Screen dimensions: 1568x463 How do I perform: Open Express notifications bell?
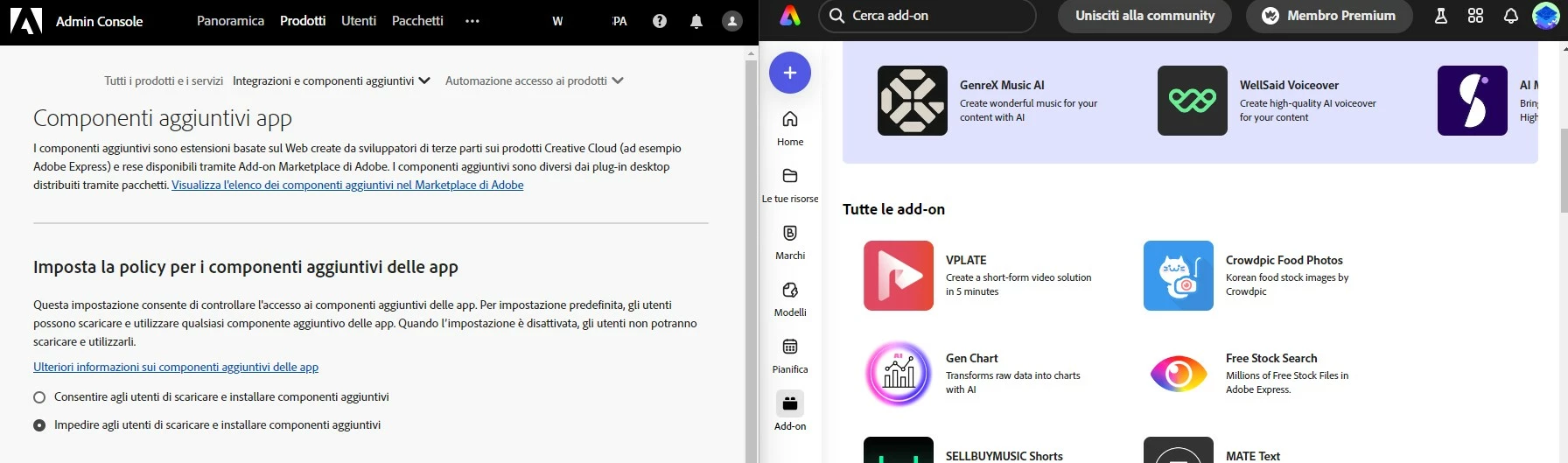[x=1511, y=16]
